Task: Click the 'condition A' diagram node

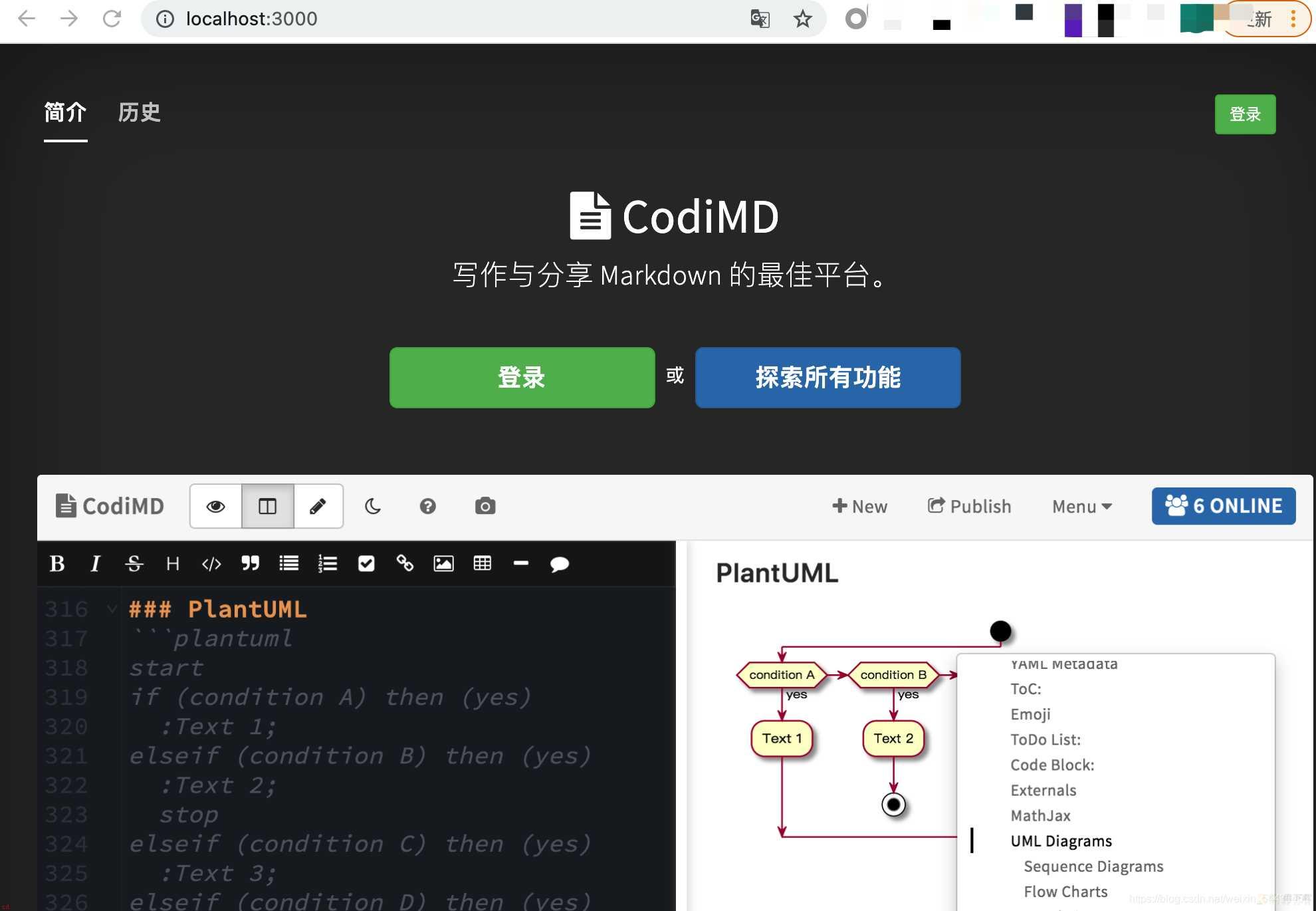Action: 782,674
